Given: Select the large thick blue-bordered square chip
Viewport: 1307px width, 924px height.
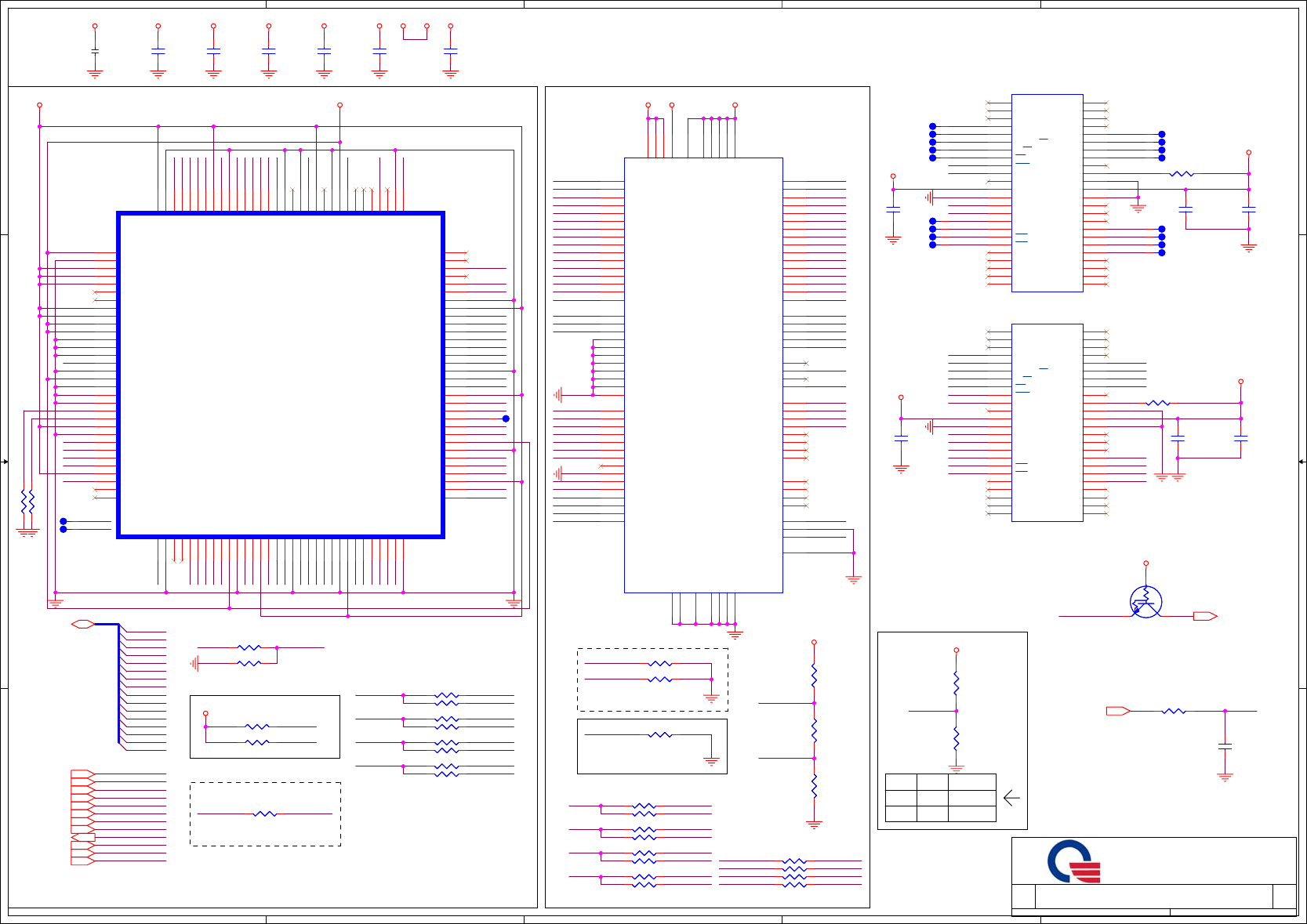Looking at the screenshot, I should coord(281,375).
